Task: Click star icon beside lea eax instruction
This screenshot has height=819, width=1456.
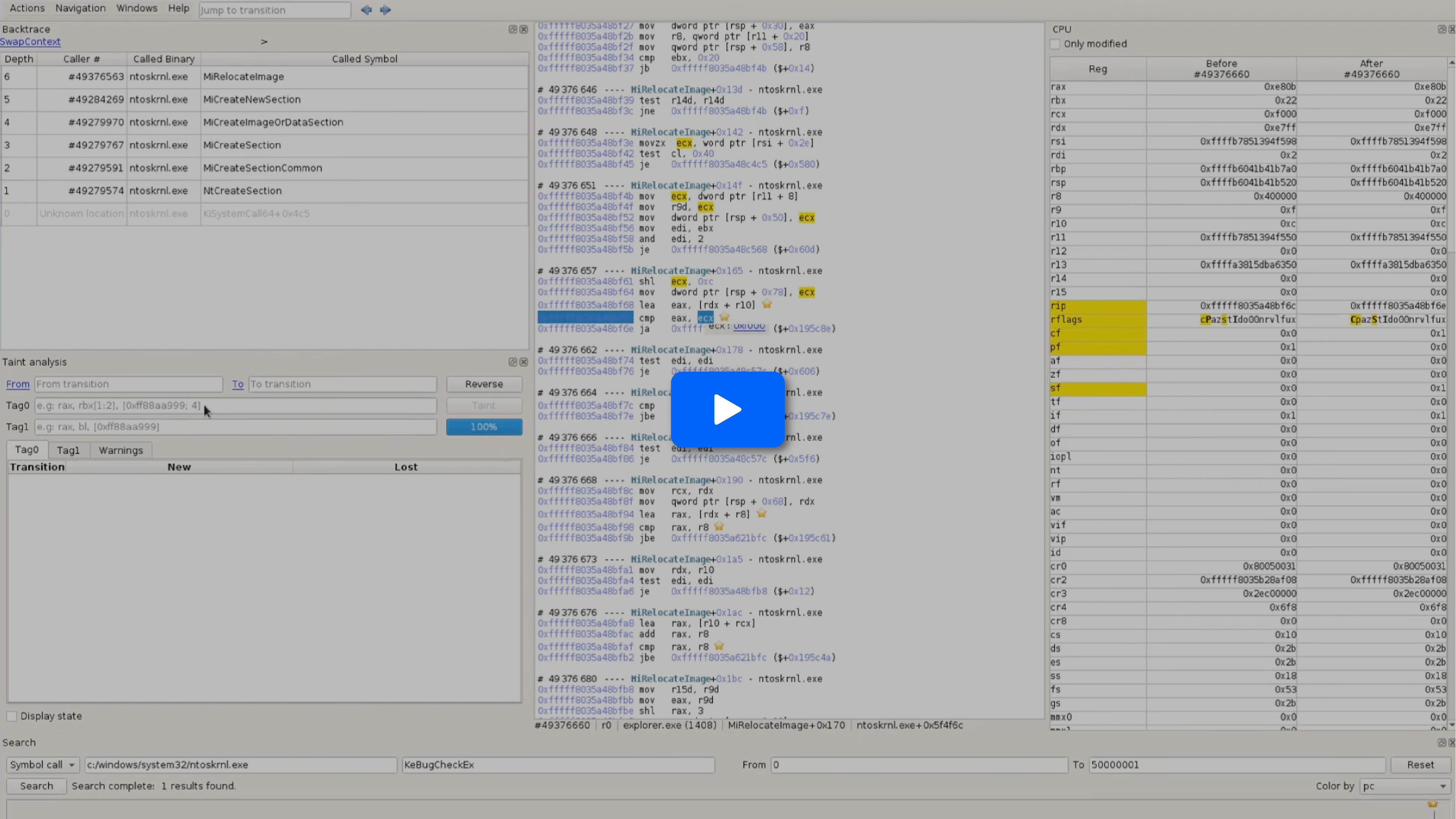Action: coord(766,305)
